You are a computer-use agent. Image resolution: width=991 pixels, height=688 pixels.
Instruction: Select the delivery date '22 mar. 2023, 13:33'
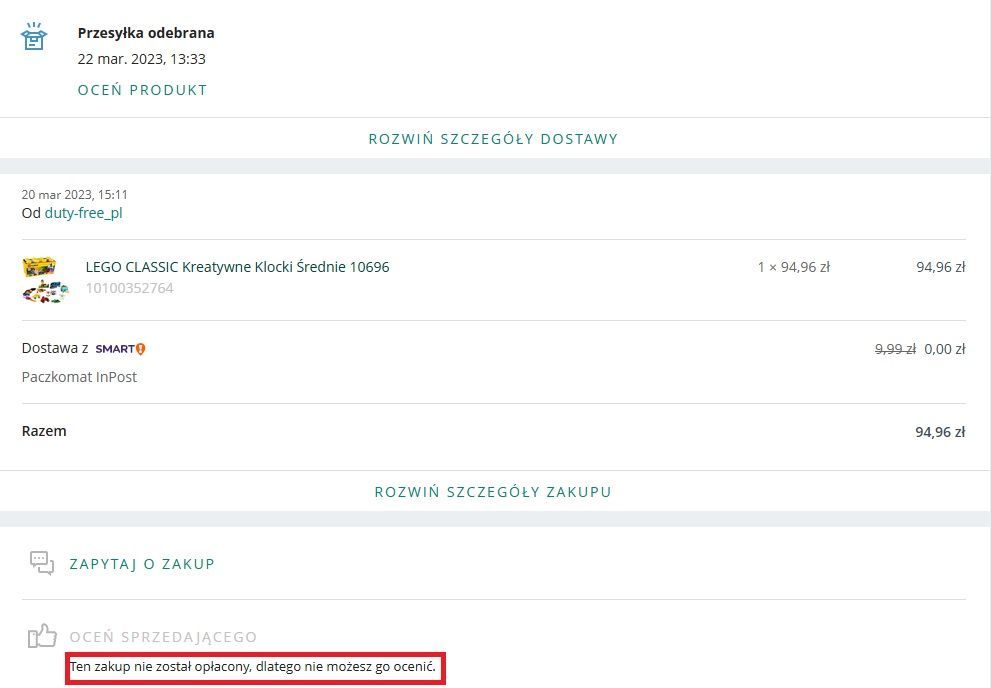point(142,59)
